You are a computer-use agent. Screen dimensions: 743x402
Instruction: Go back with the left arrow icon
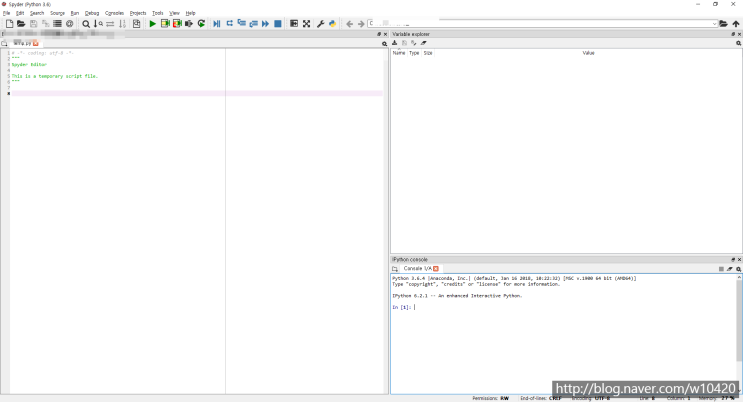349,23
